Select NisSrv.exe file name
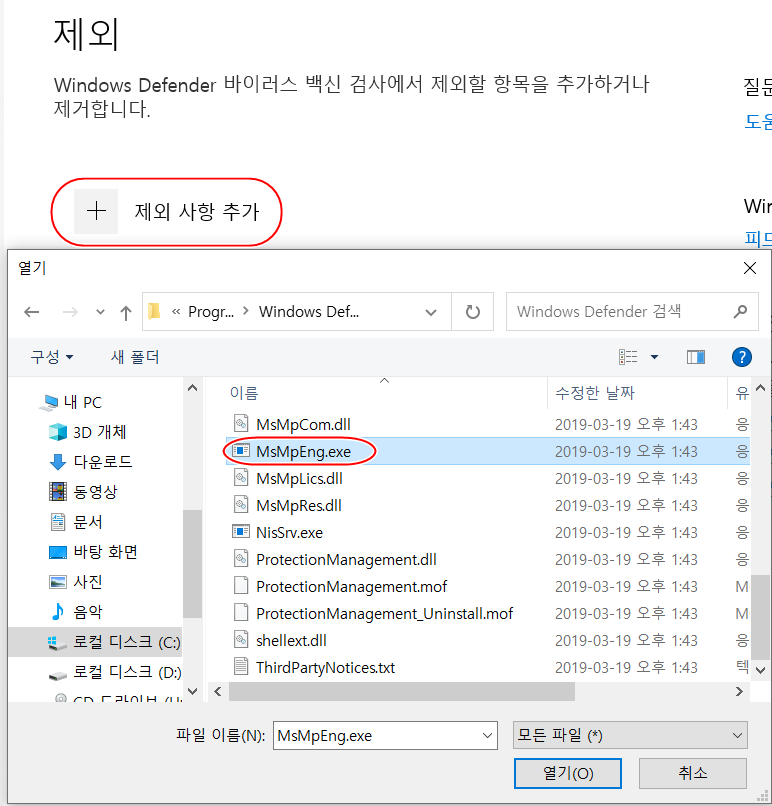 [289, 532]
